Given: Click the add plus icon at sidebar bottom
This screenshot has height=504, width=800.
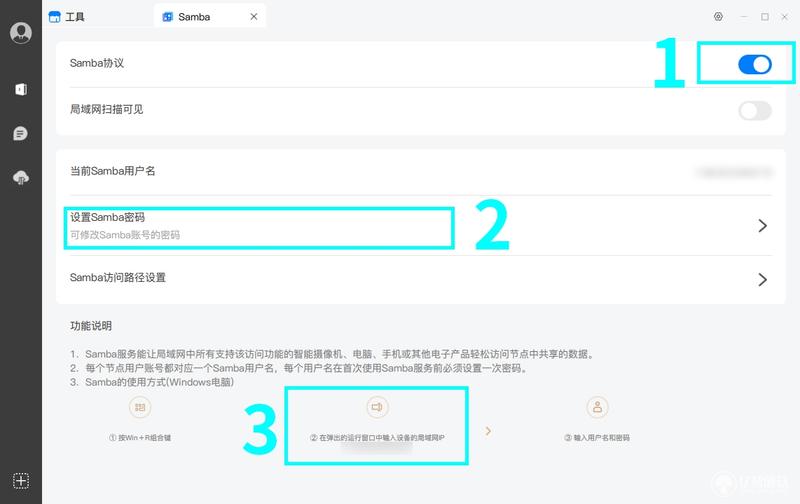Looking at the screenshot, I should tap(21, 481).
